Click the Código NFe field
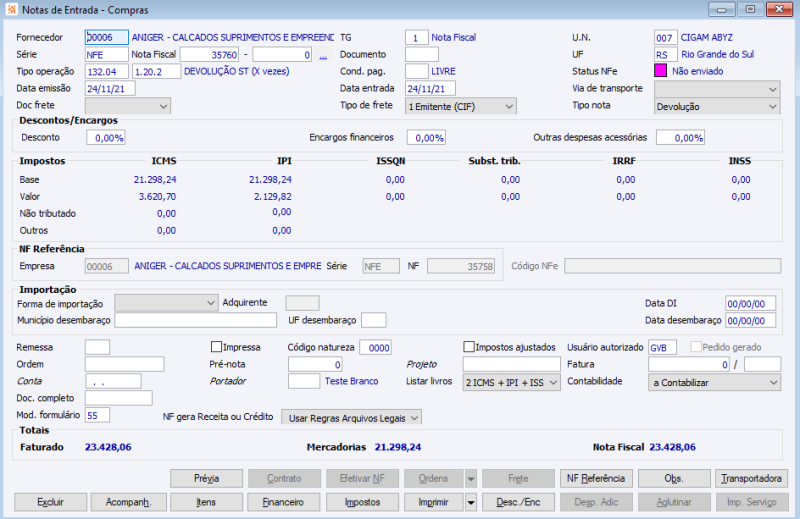800x519 pixels. [x=672, y=266]
